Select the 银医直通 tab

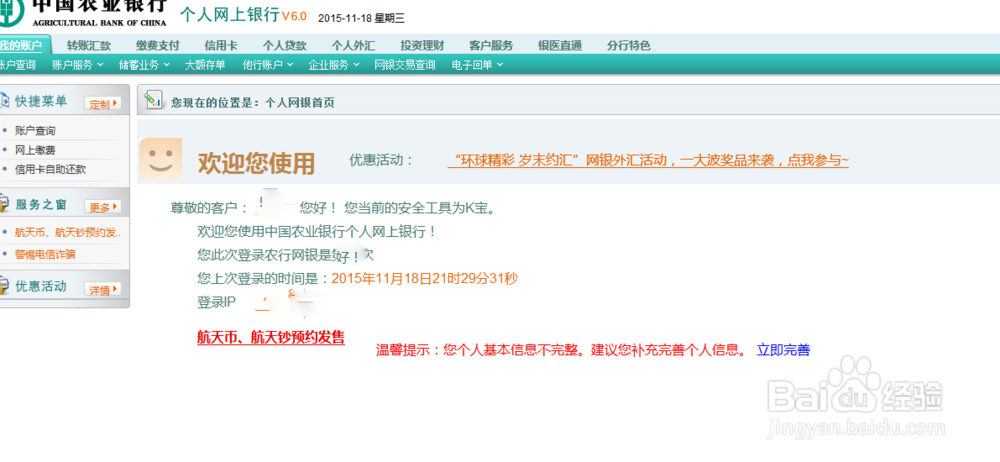tap(560, 45)
